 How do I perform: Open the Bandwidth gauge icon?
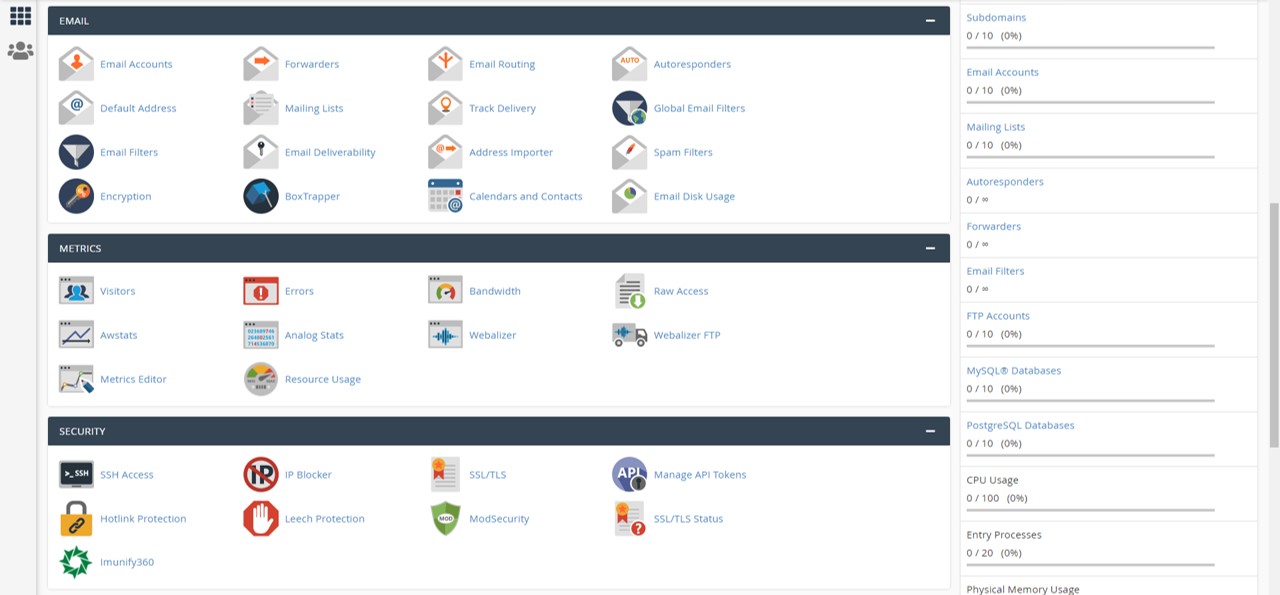(x=445, y=291)
